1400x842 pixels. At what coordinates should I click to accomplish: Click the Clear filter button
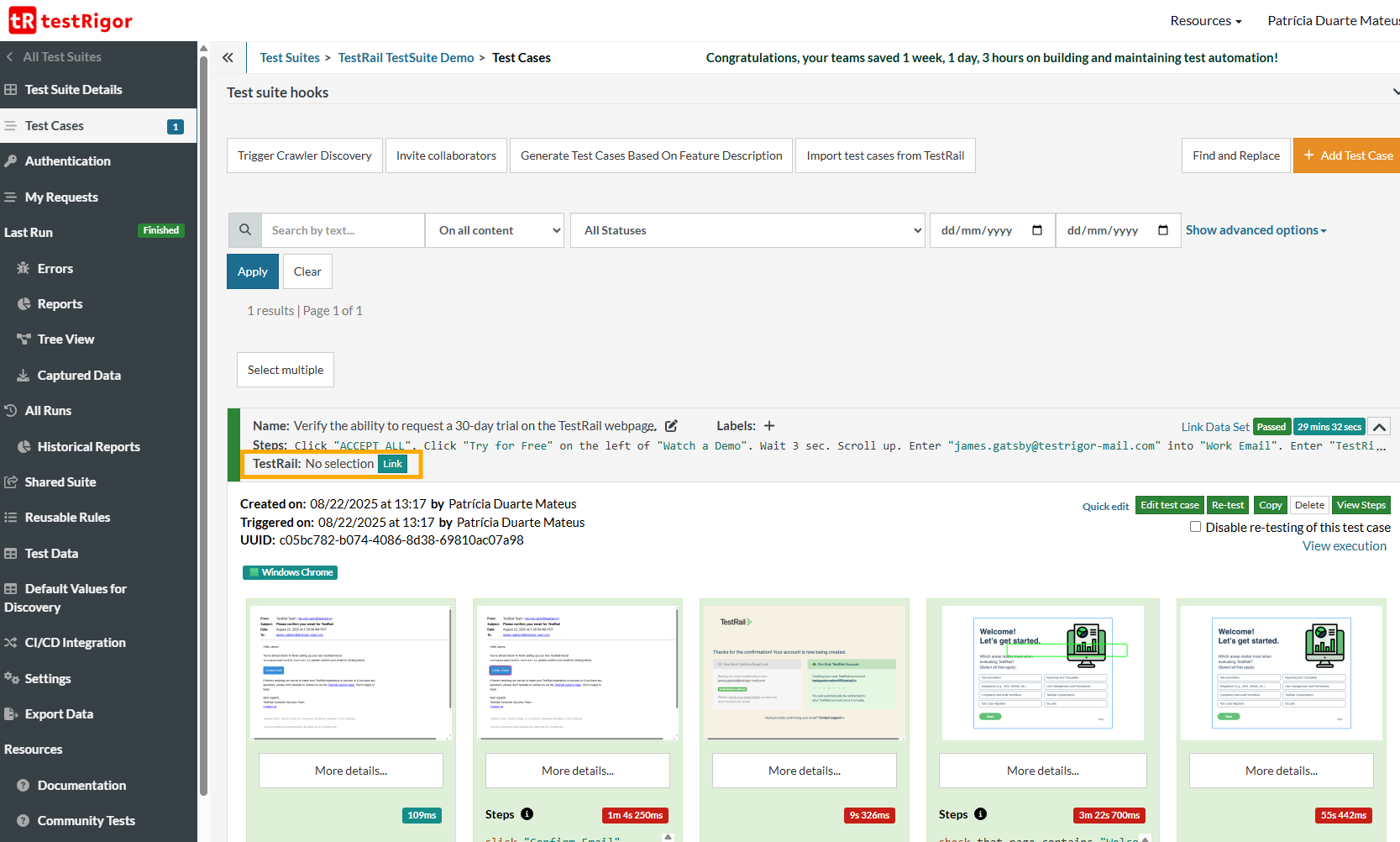307,271
